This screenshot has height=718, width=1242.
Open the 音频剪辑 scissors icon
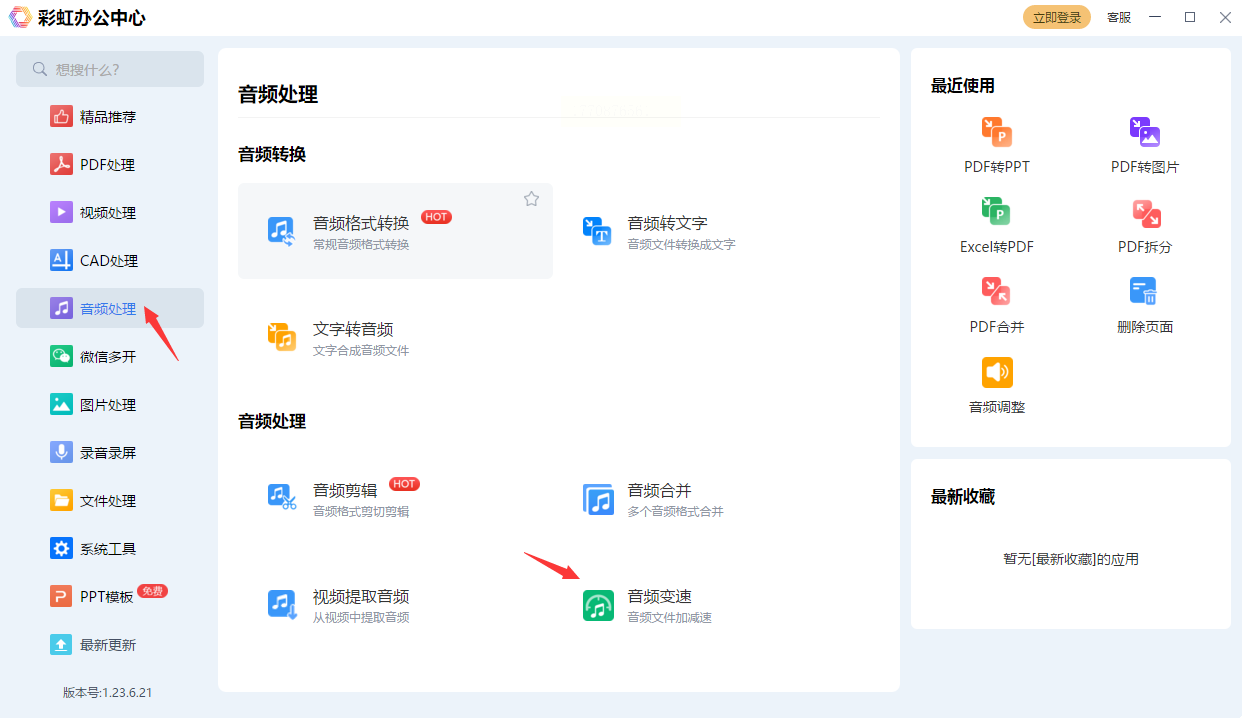tap(282, 498)
